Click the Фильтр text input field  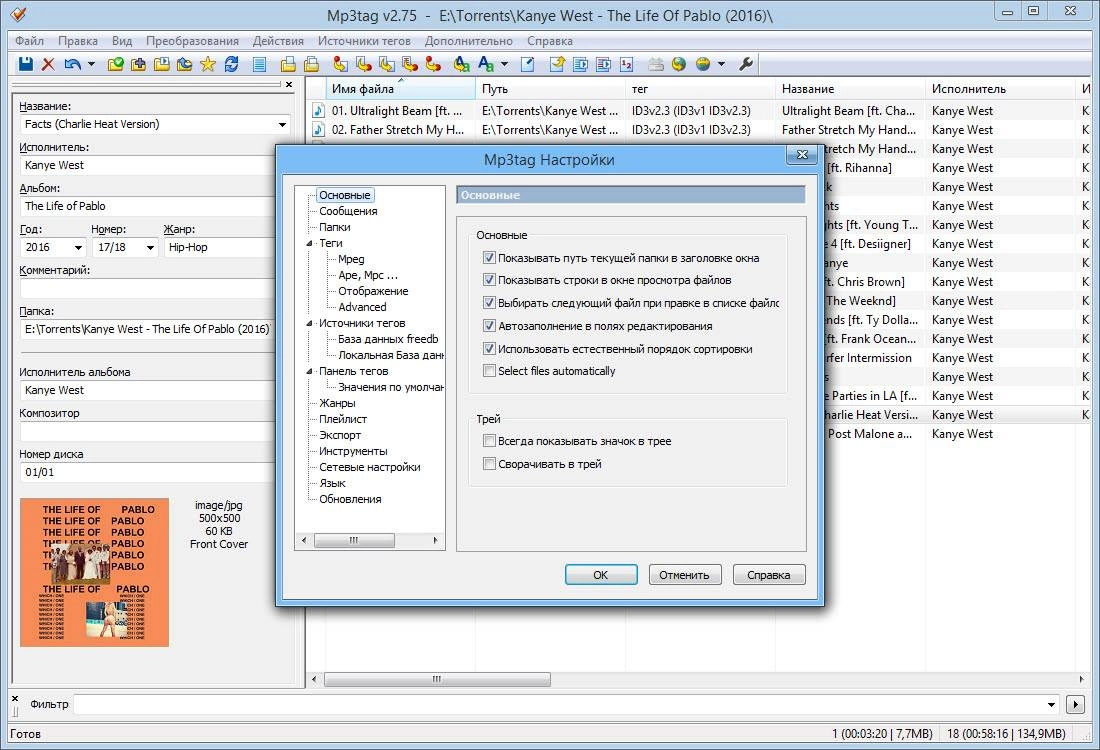pyautogui.click(x=559, y=704)
